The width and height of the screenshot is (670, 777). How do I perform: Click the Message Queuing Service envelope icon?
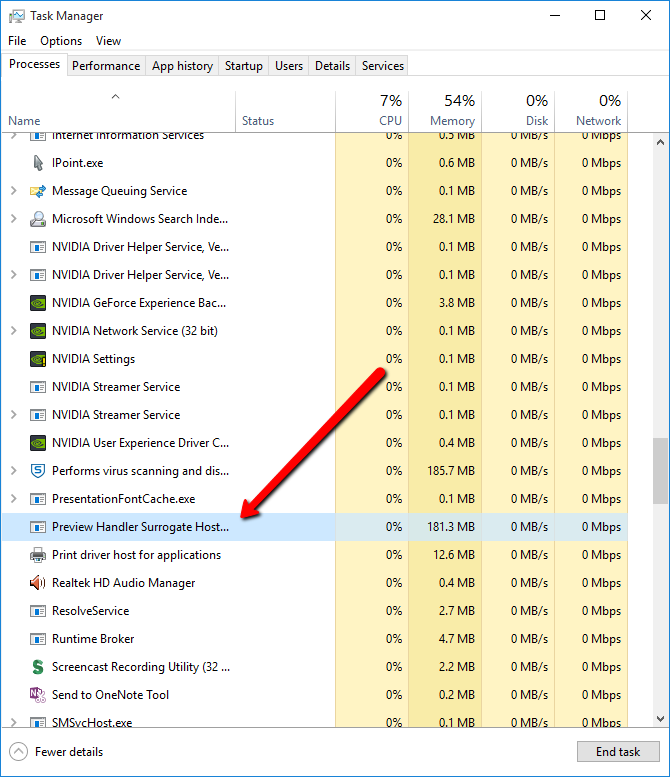[38, 191]
